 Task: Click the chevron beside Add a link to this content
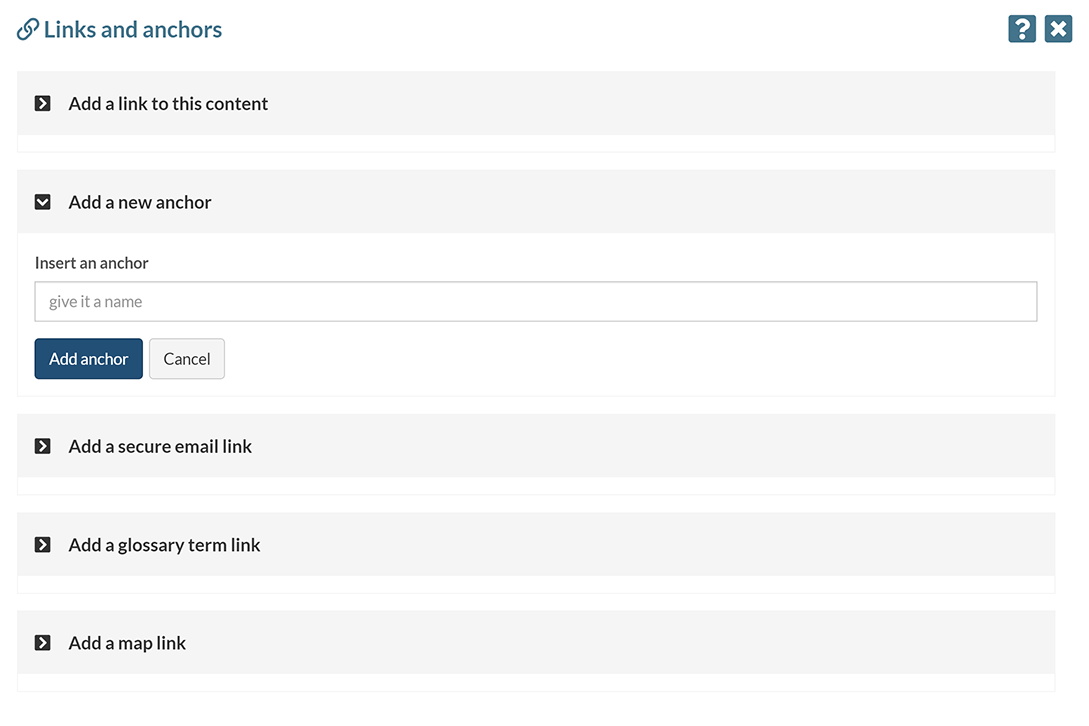[42, 102]
